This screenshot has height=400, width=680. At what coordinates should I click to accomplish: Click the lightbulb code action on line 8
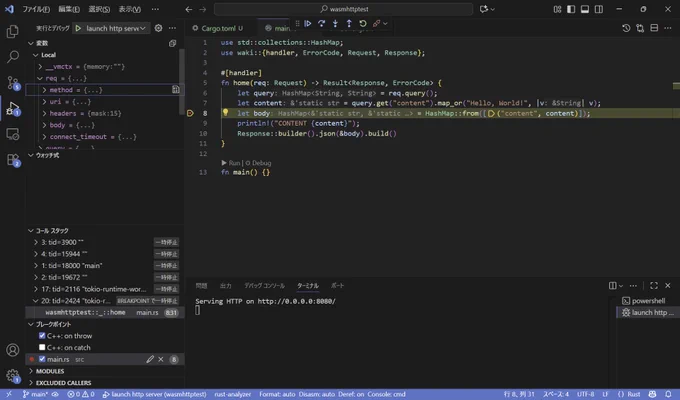[x=226, y=113]
